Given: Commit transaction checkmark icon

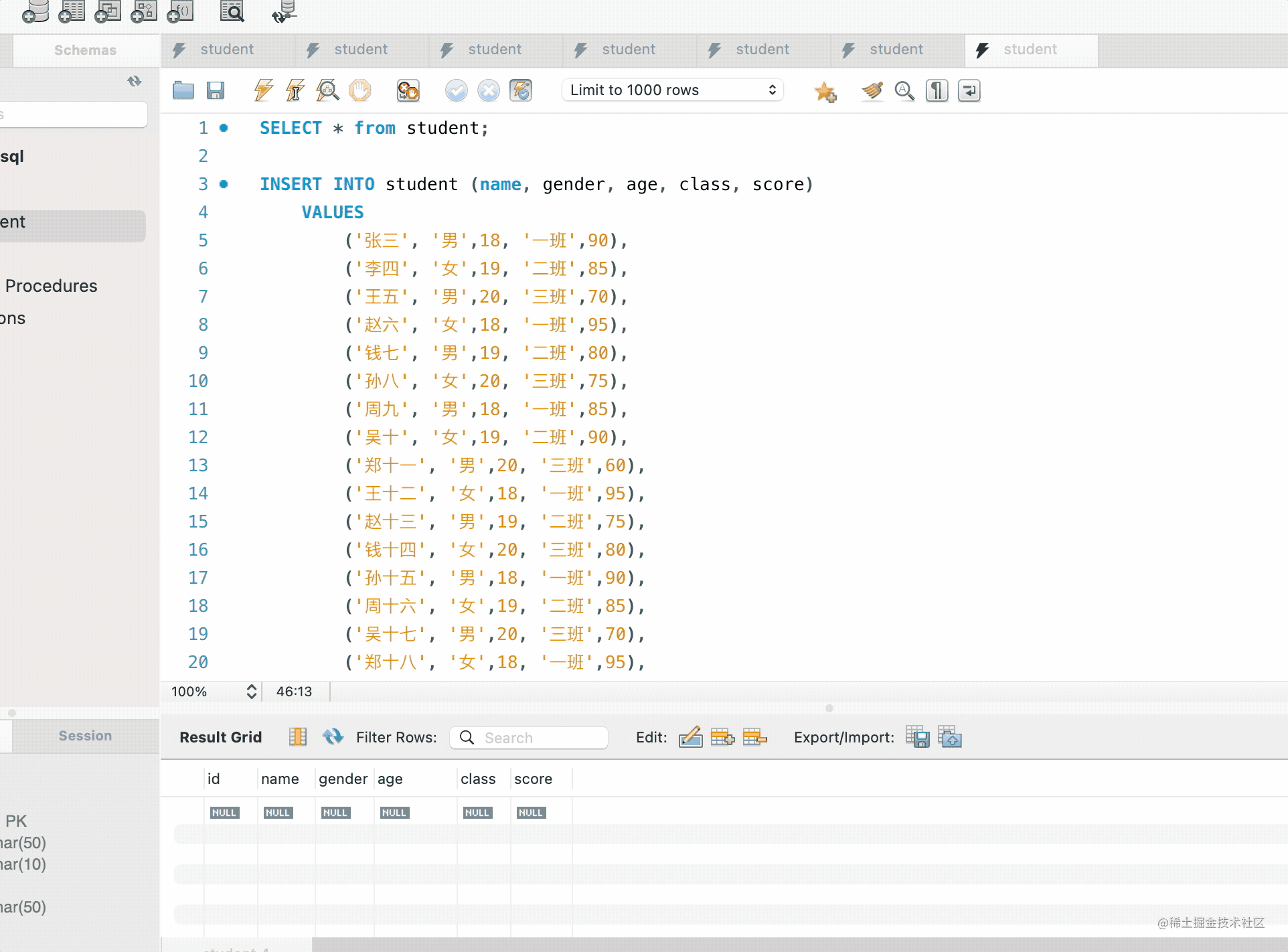Looking at the screenshot, I should pyautogui.click(x=456, y=90).
